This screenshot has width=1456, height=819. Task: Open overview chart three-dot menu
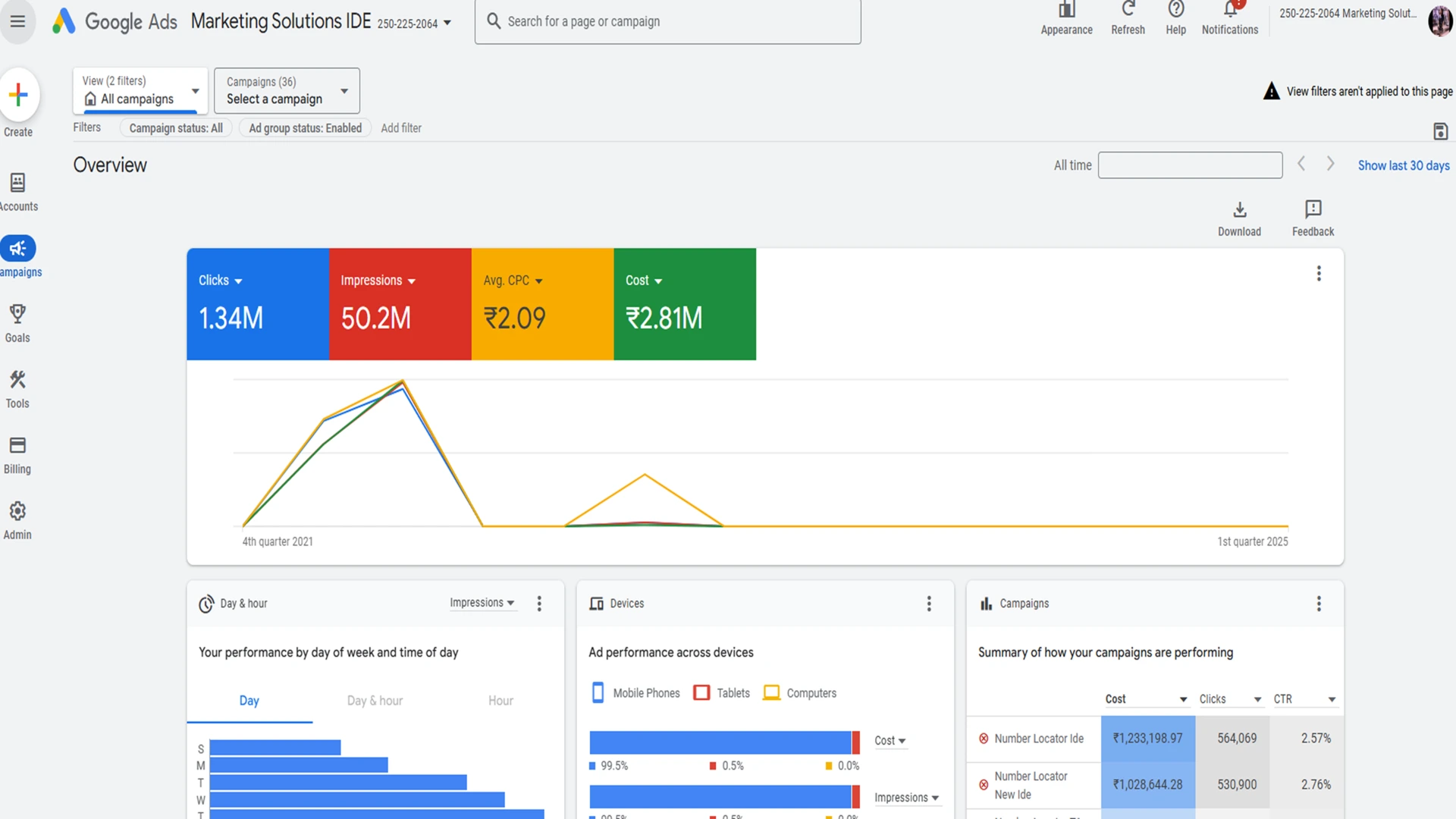pyautogui.click(x=1318, y=273)
